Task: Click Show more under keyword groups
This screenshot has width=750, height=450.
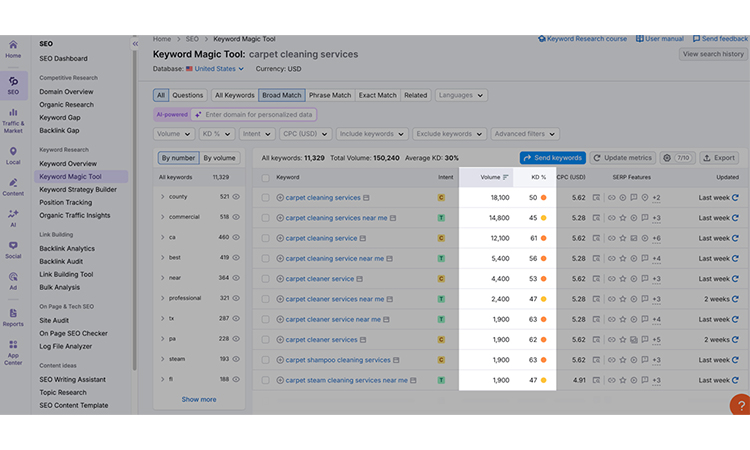Action: tap(199, 399)
